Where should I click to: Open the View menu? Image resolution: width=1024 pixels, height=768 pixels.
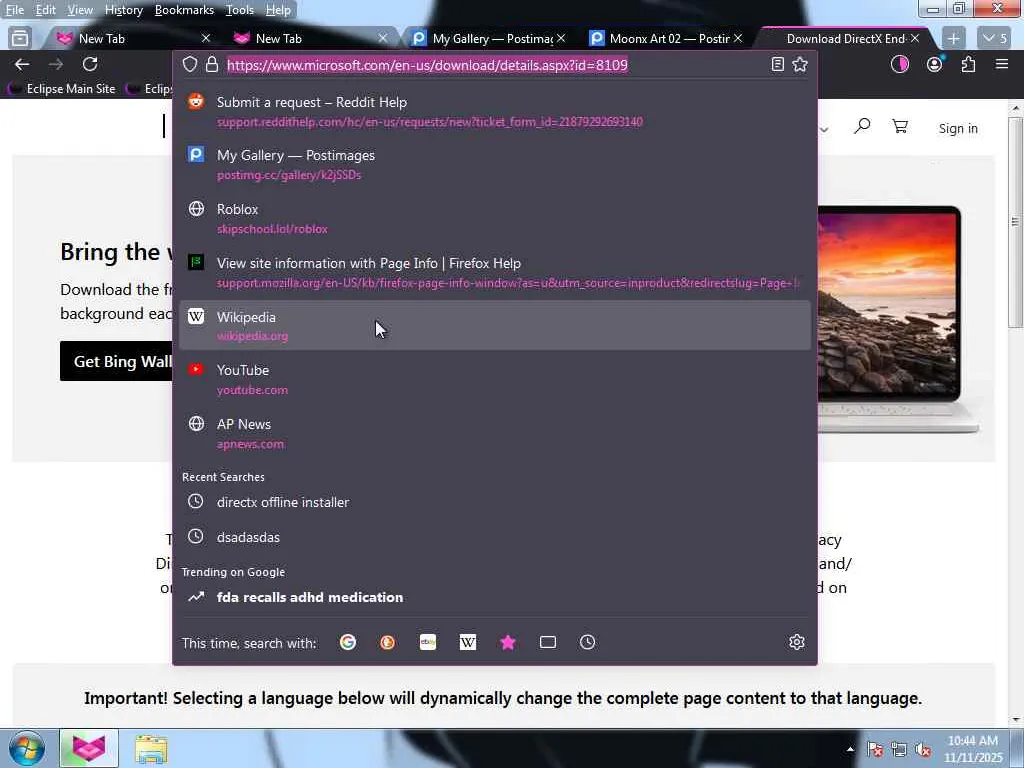(x=80, y=10)
